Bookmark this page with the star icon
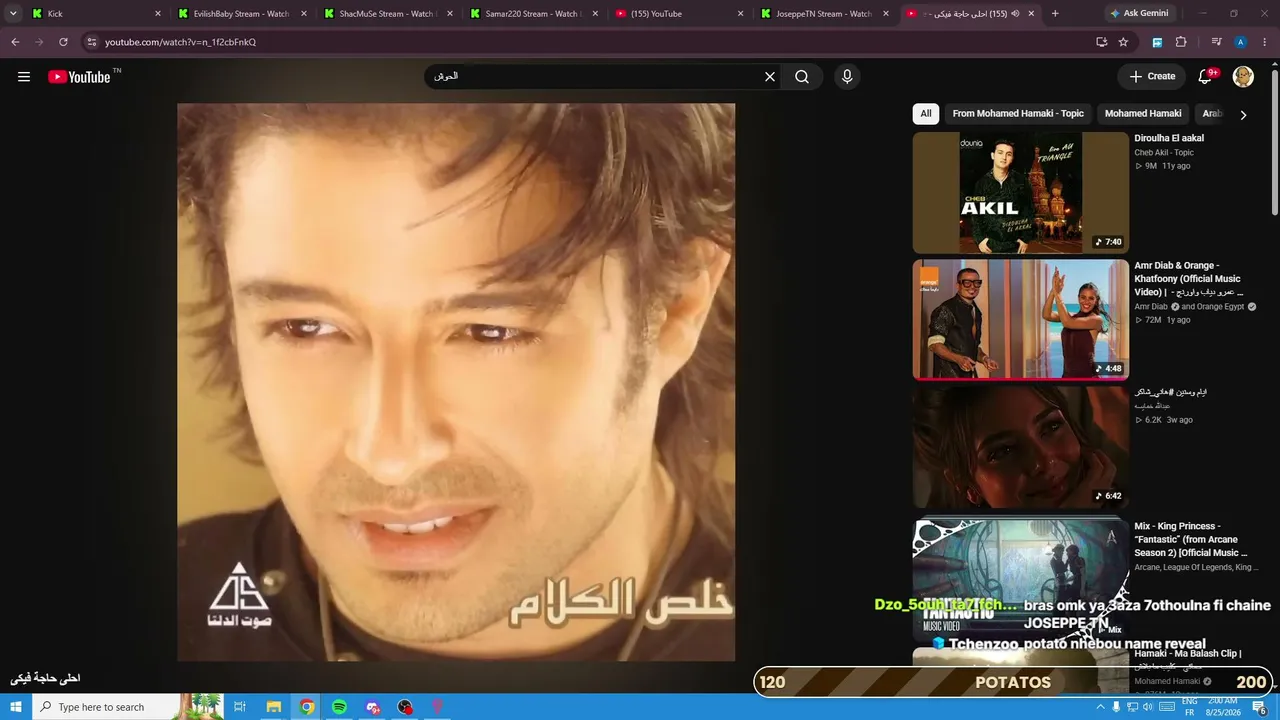Screen dimensions: 1280x720 point(1123,42)
